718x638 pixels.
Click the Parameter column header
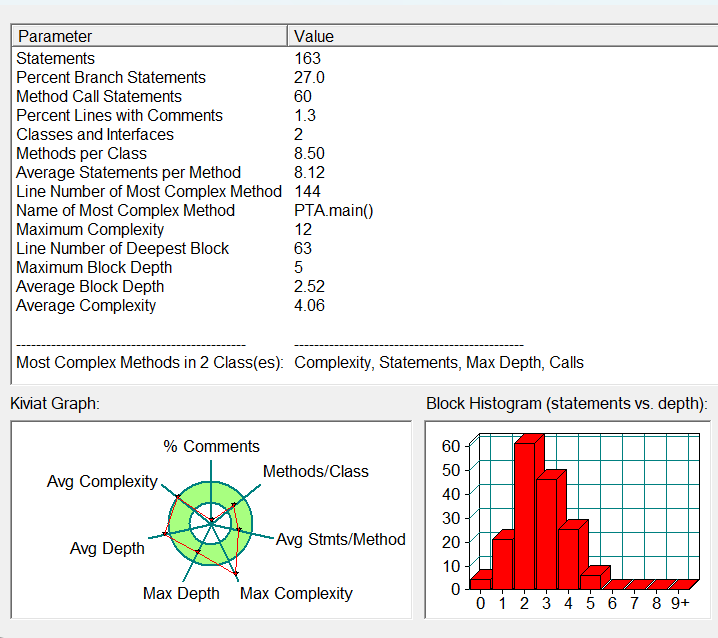pyautogui.click(x=150, y=36)
